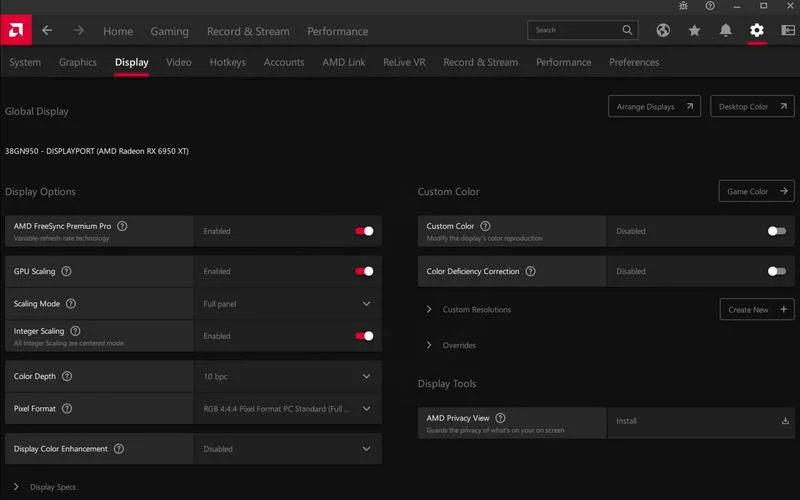The height and width of the screenshot is (500, 800).
Task: Show help for Scaling Mode
Action: click(x=71, y=304)
